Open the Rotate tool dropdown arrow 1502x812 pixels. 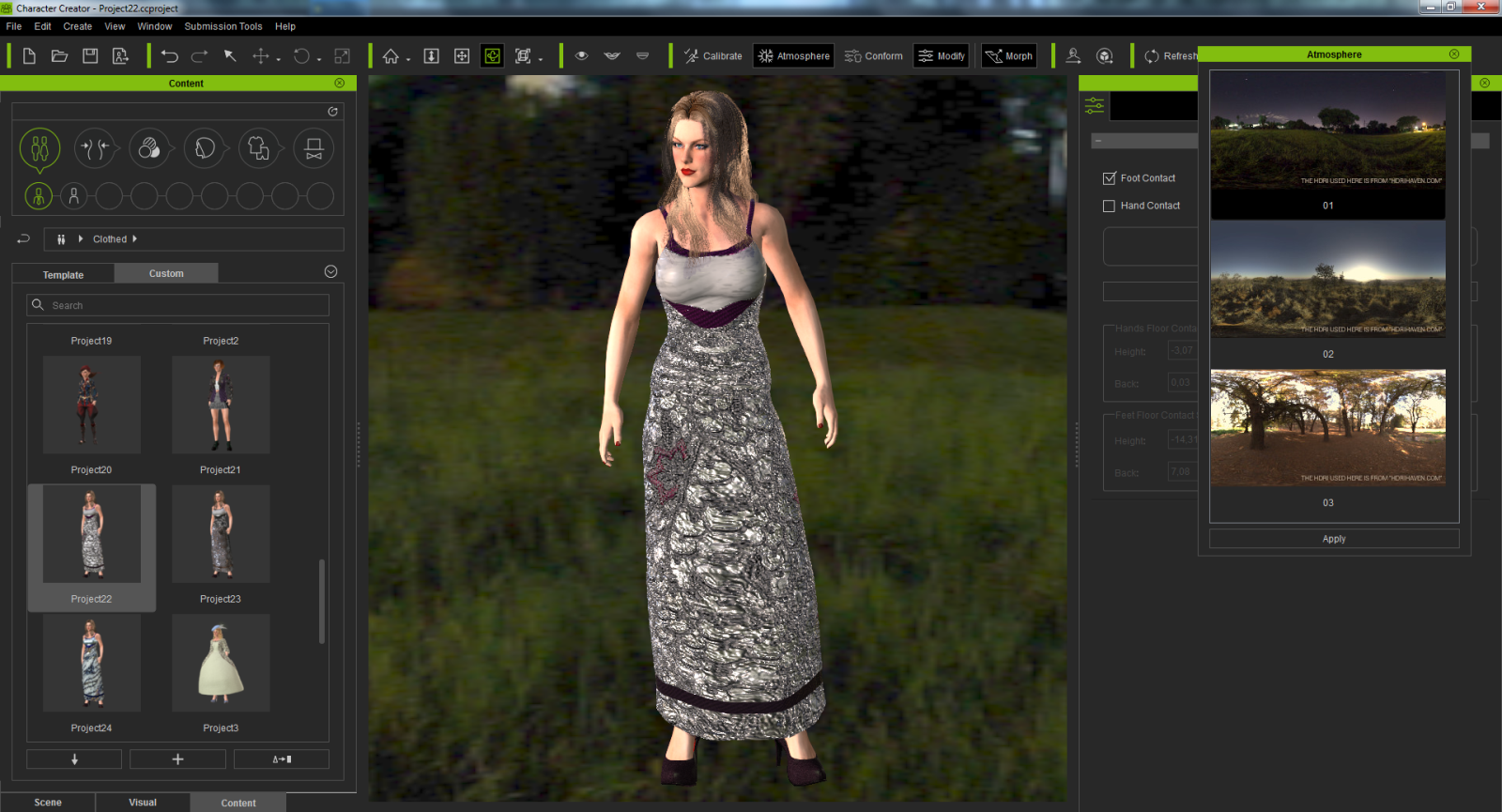pos(319,60)
